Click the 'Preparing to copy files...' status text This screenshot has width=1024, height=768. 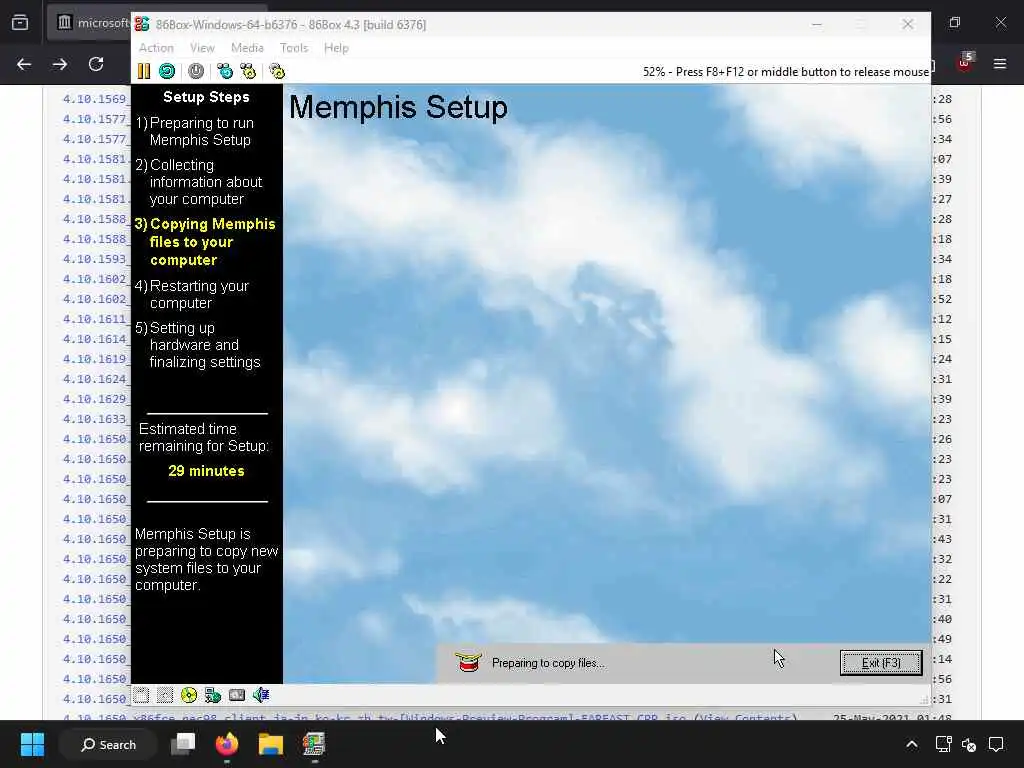coord(549,663)
